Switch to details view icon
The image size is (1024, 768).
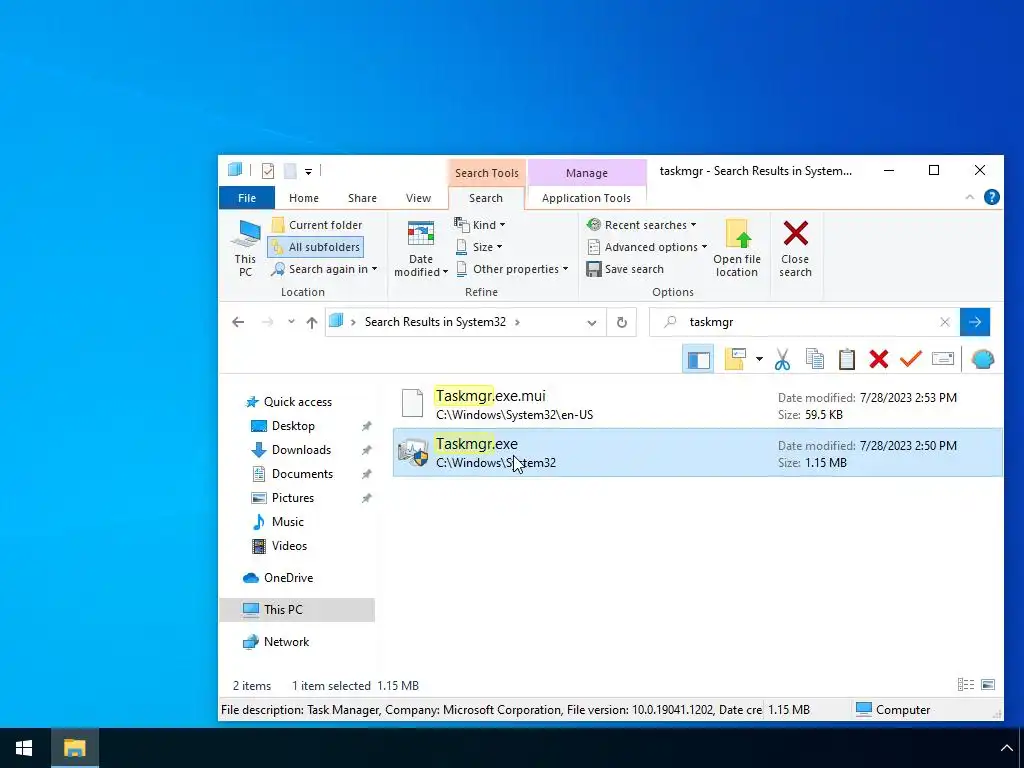[x=965, y=684]
